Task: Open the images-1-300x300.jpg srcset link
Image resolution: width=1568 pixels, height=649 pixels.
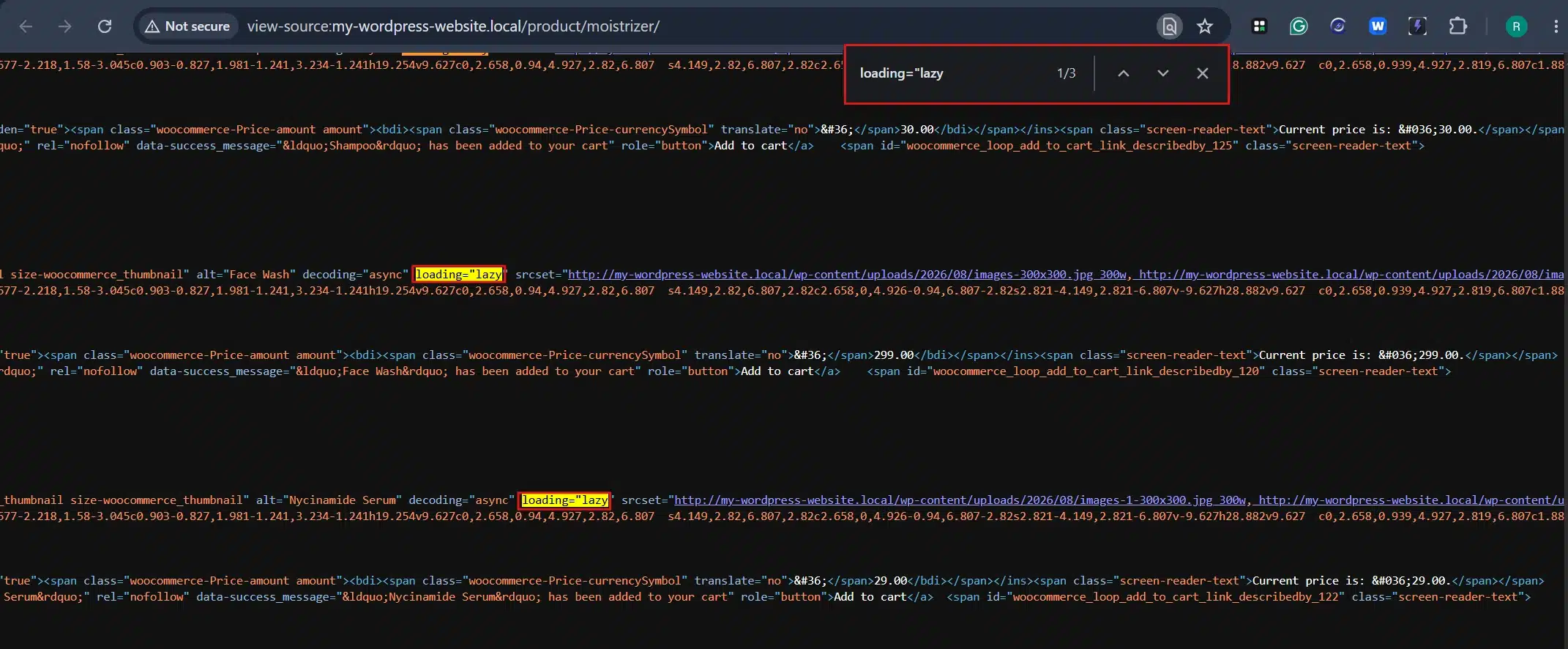Action: pyautogui.click(x=960, y=500)
